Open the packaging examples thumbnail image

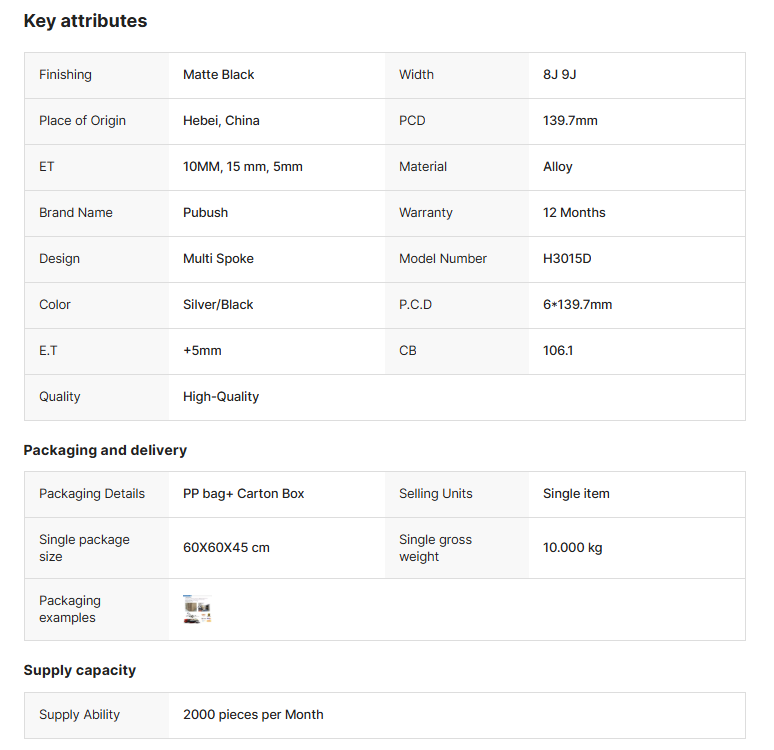[x=197, y=609]
